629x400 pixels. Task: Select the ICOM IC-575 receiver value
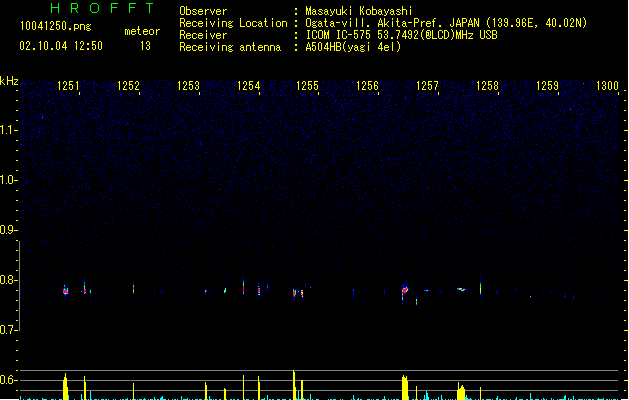pyautogui.click(x=402, y=35)
